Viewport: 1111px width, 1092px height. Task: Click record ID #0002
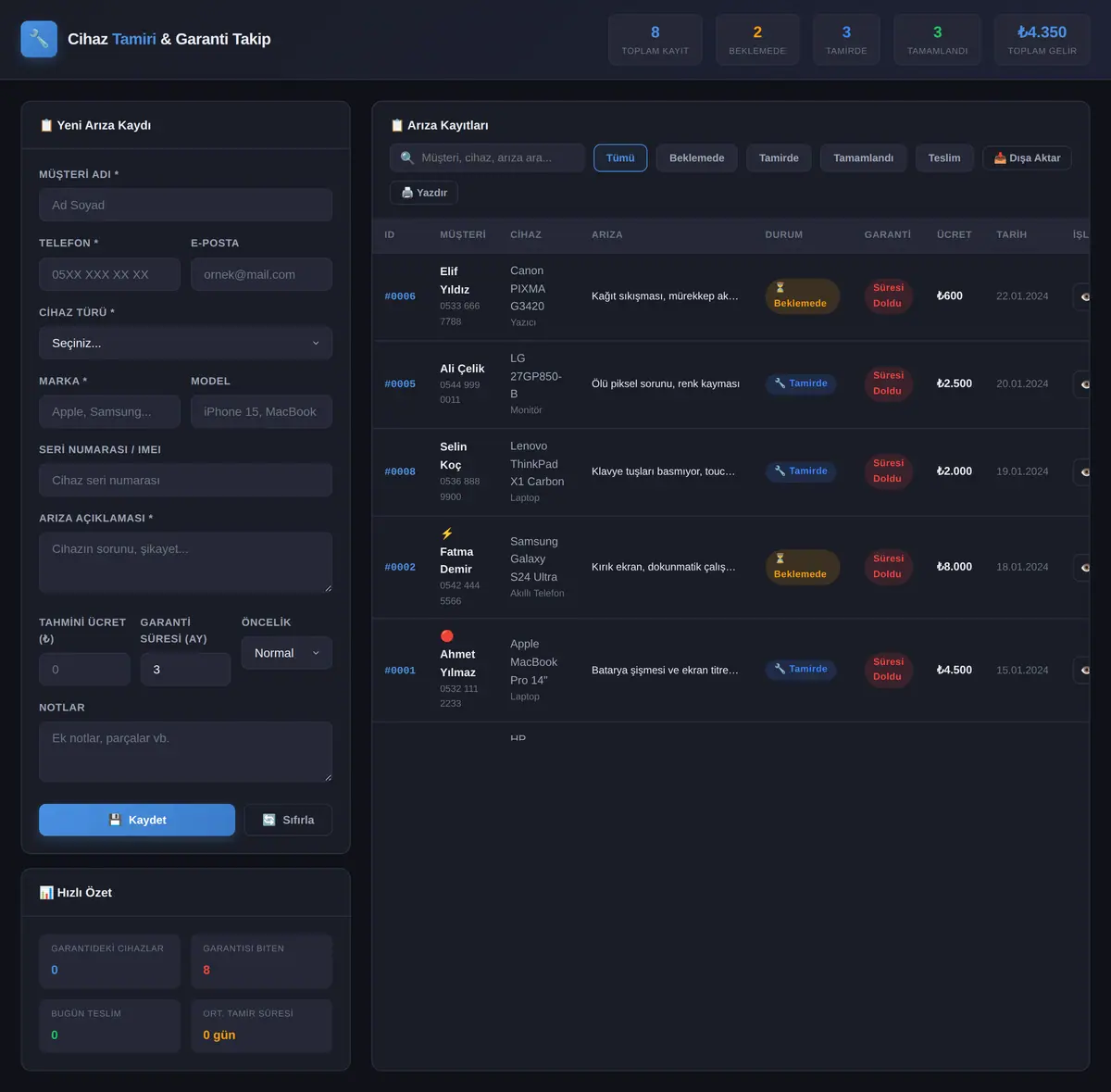tap(400, 567)
